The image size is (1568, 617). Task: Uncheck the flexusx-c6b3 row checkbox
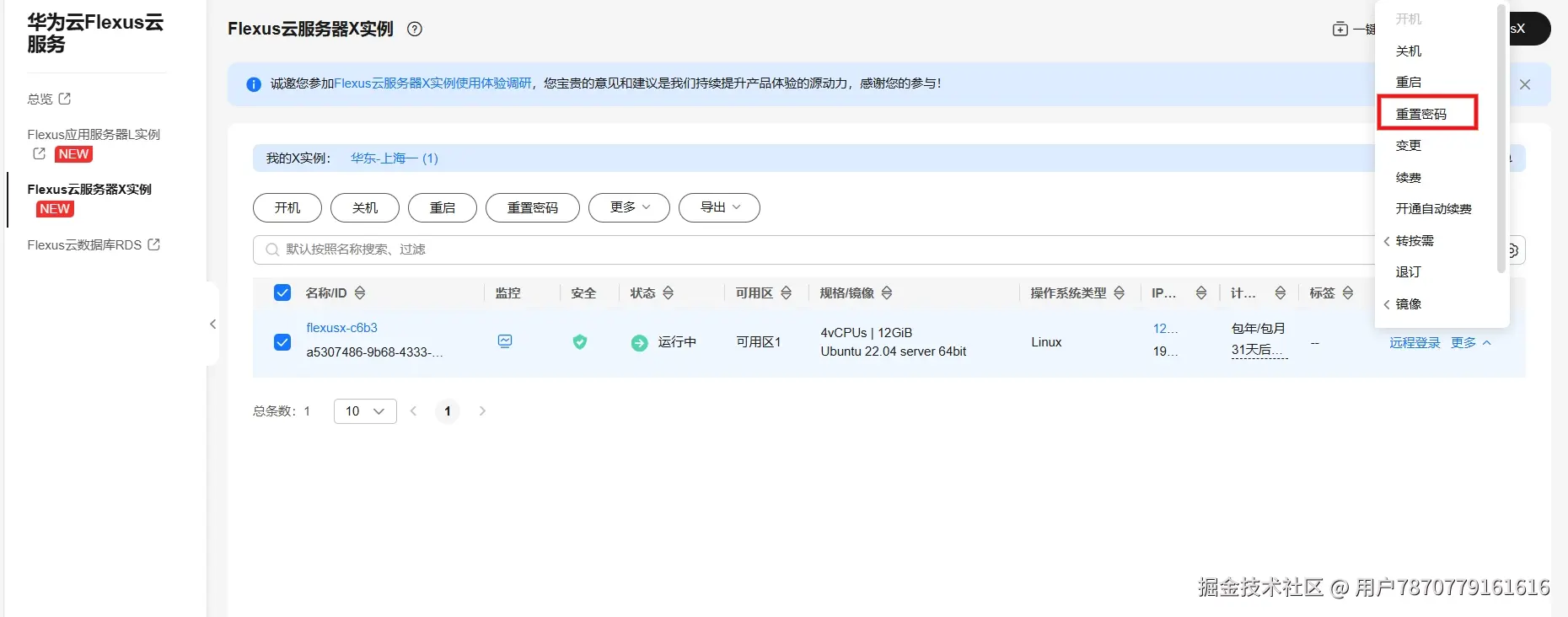pyautogui.click(x=282, y=342)
